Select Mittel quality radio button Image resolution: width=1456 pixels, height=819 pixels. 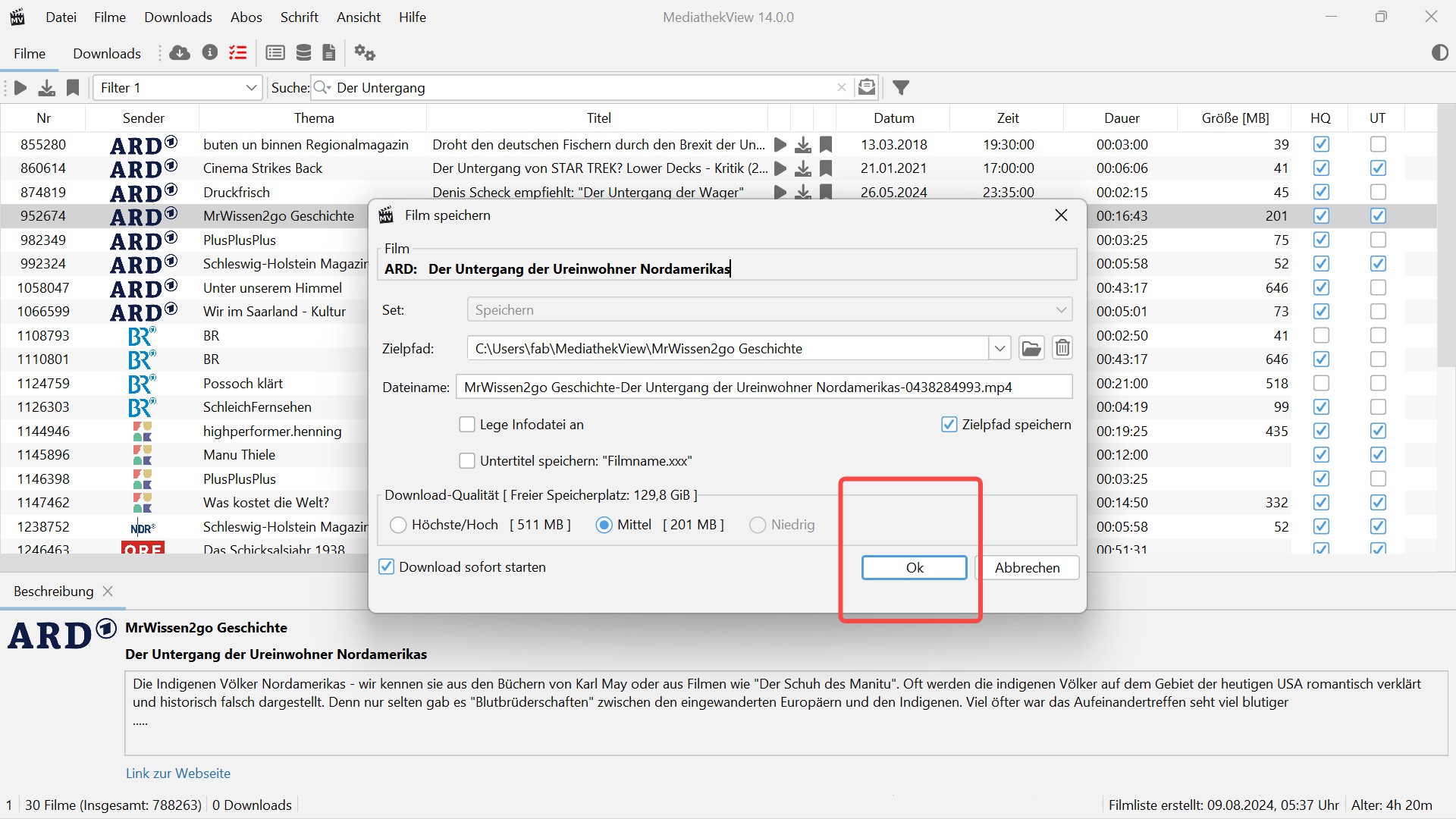pyautogui.click(x=604, y=525)
